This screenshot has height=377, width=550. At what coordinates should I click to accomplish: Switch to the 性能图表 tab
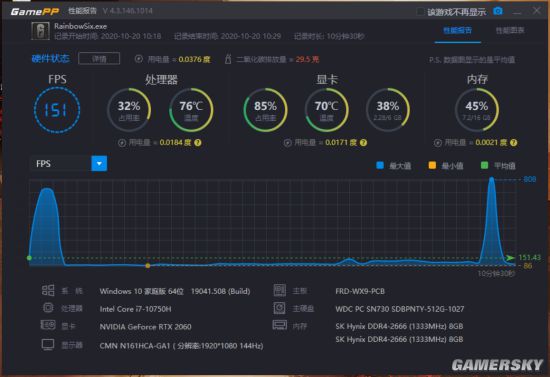tap(510, 31)
